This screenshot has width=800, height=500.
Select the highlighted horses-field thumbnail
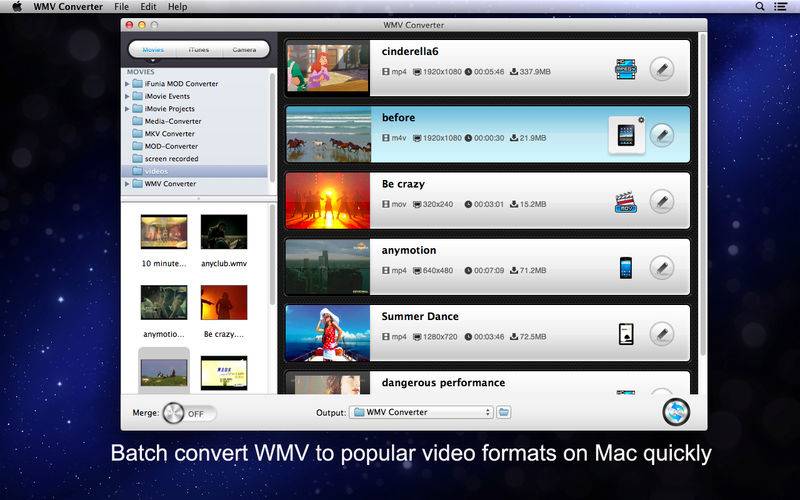[x=164, y=372]
